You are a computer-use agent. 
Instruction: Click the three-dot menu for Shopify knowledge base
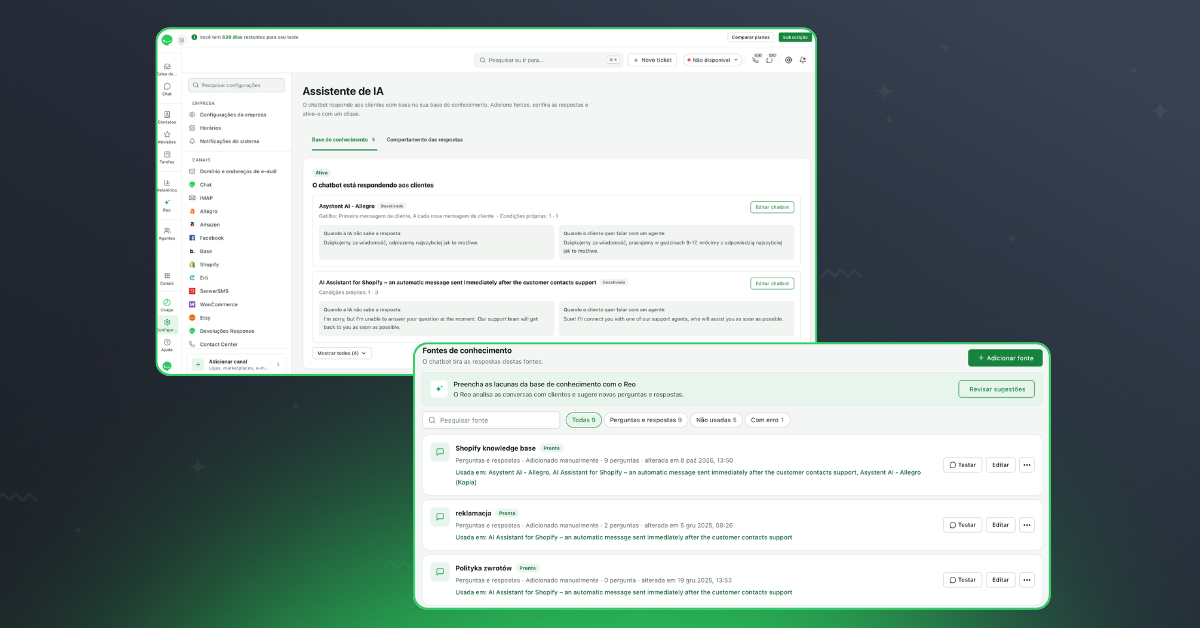tap(1026, 465)
